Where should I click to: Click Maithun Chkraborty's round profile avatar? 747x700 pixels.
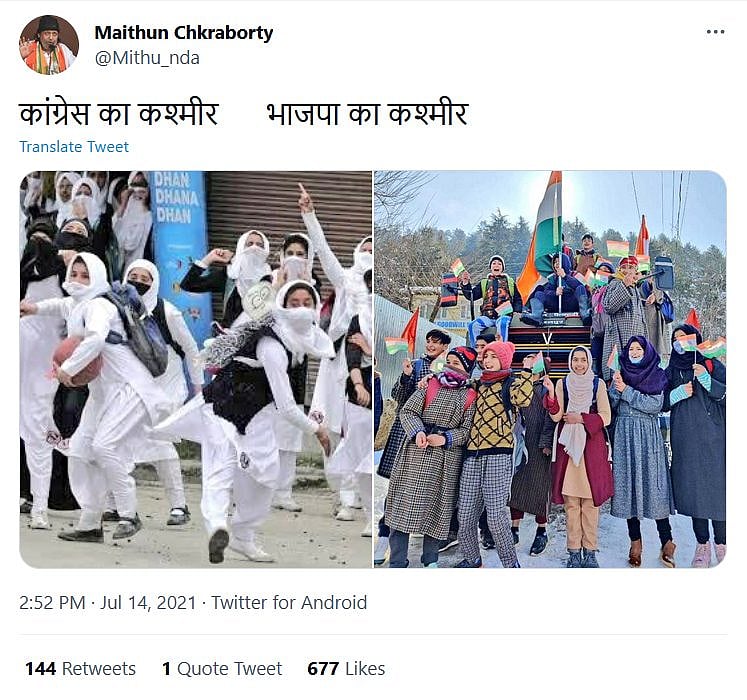[x=49, y=45]
